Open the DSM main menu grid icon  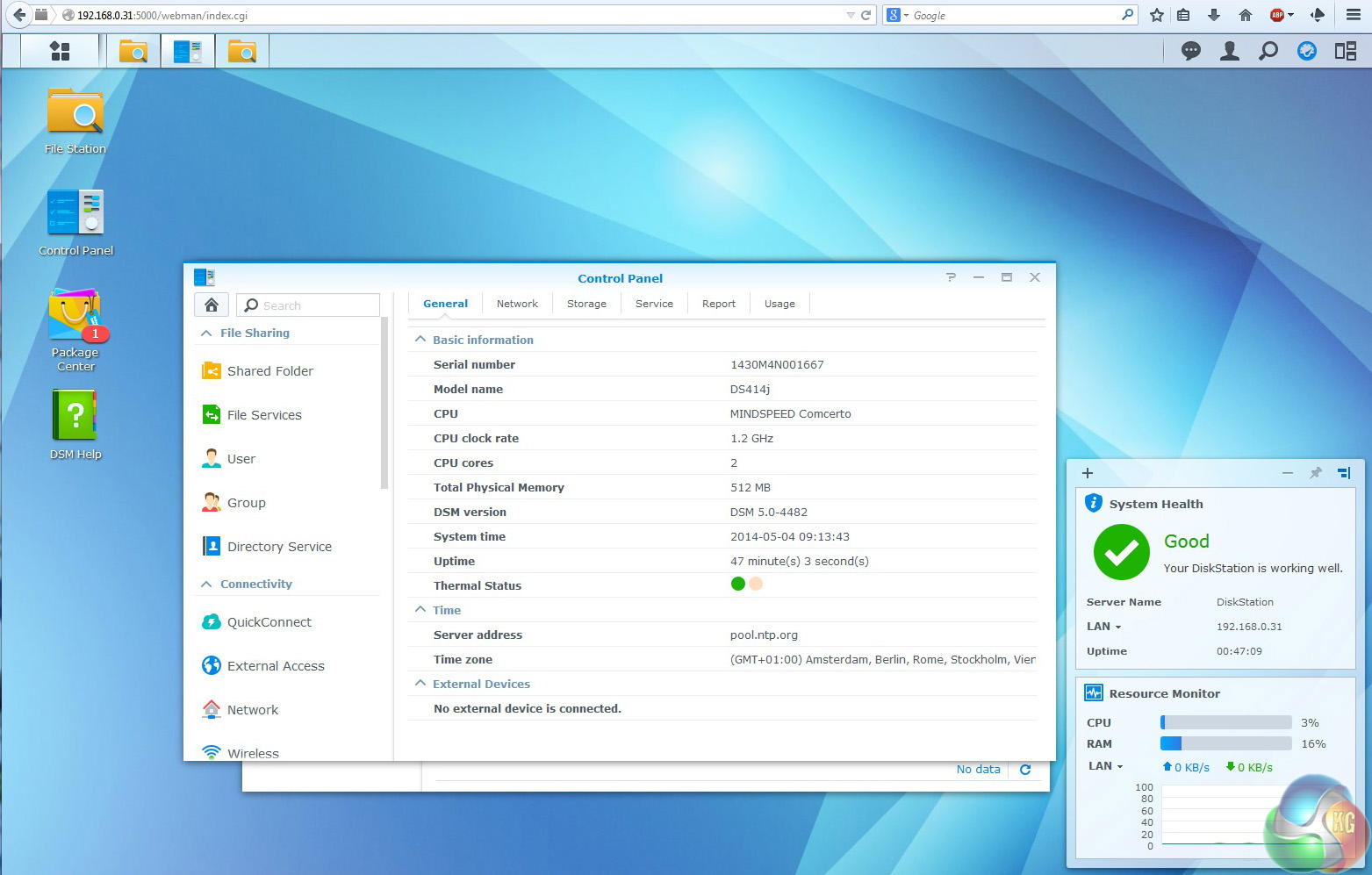click(x=60, y=51)
